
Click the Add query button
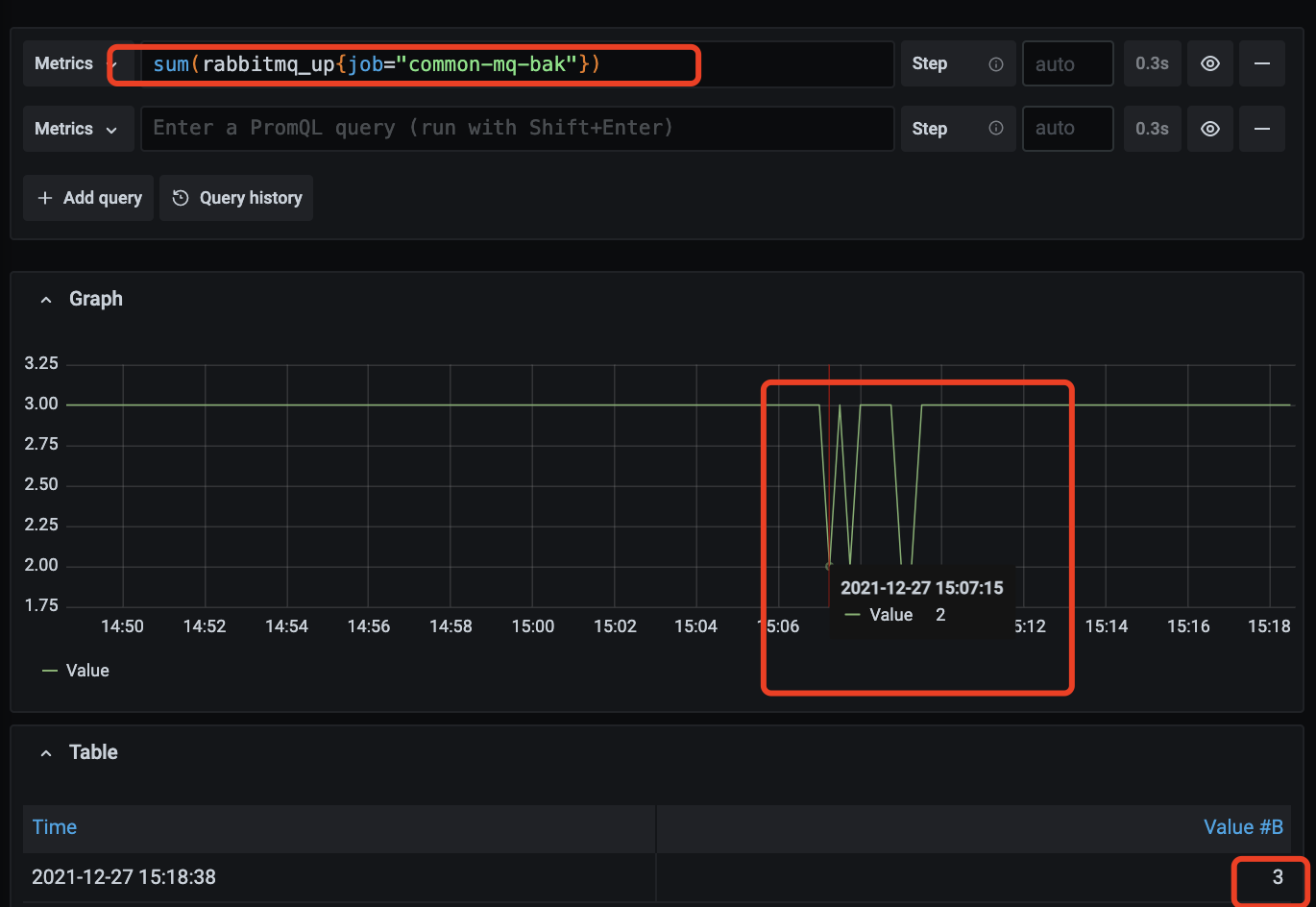pyautogui.click(x=88, y=198)
